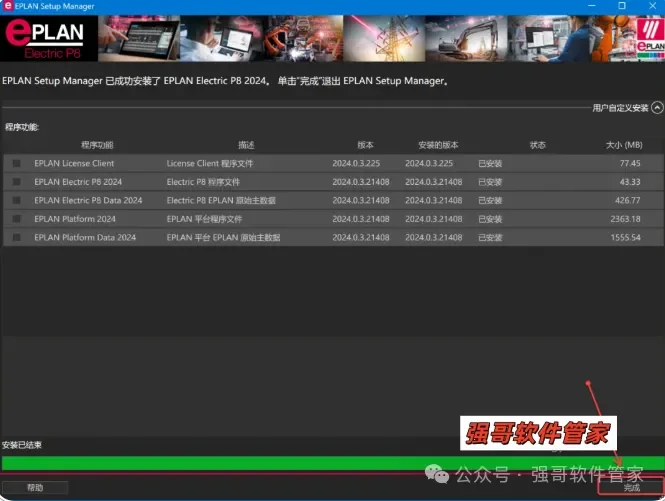Toggle the EPLAN License Client checkbox
Viewport: 665px width, 501px height.
click(x=17, y=163)
